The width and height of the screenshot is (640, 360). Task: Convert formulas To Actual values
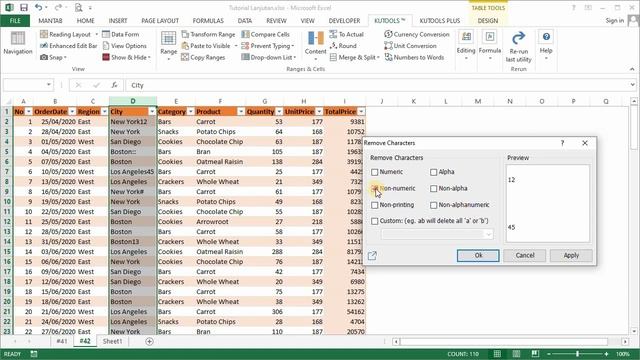coord(346,34)
